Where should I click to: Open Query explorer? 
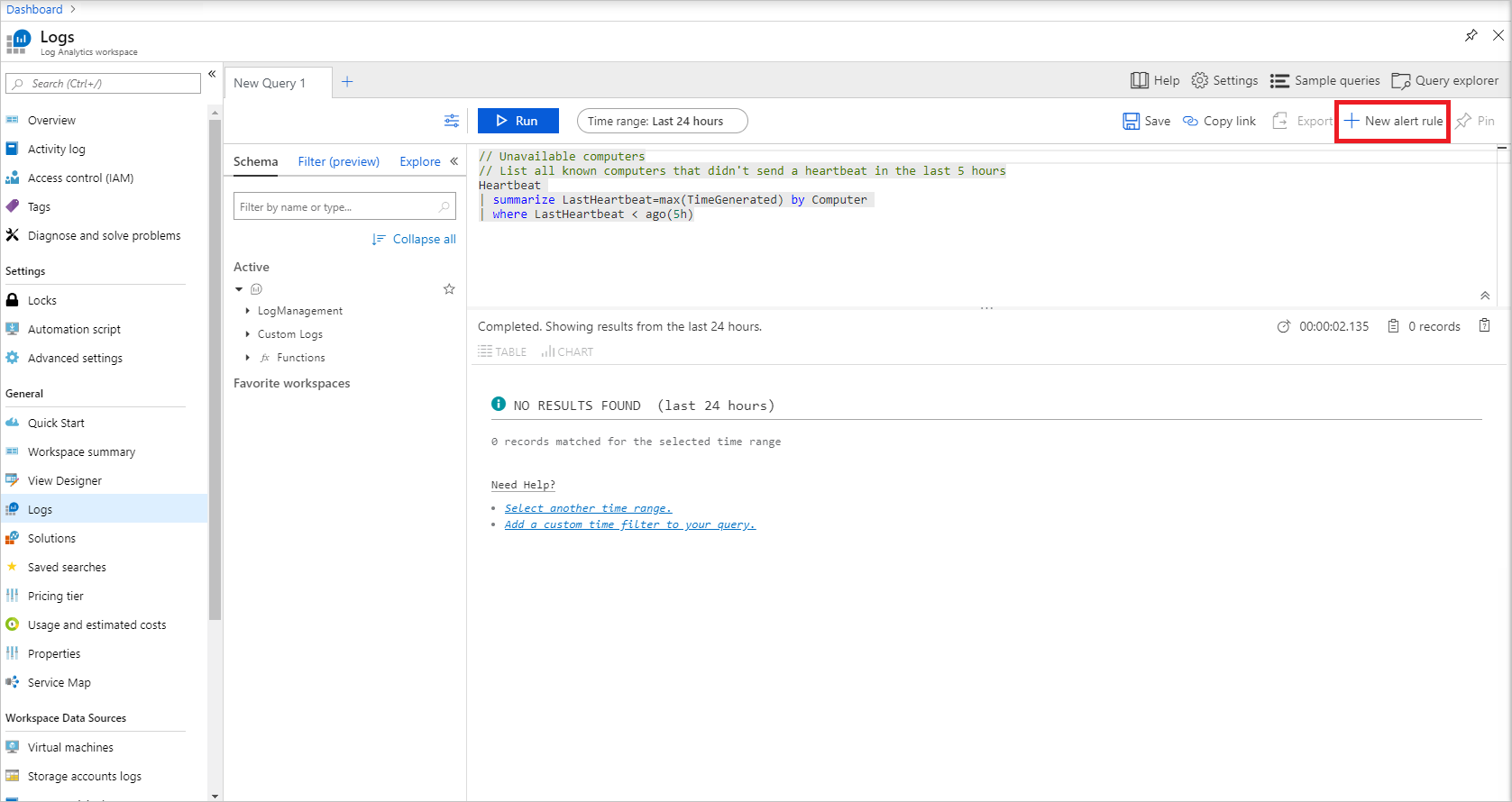pyautogui.click(x=1445, y=80)
